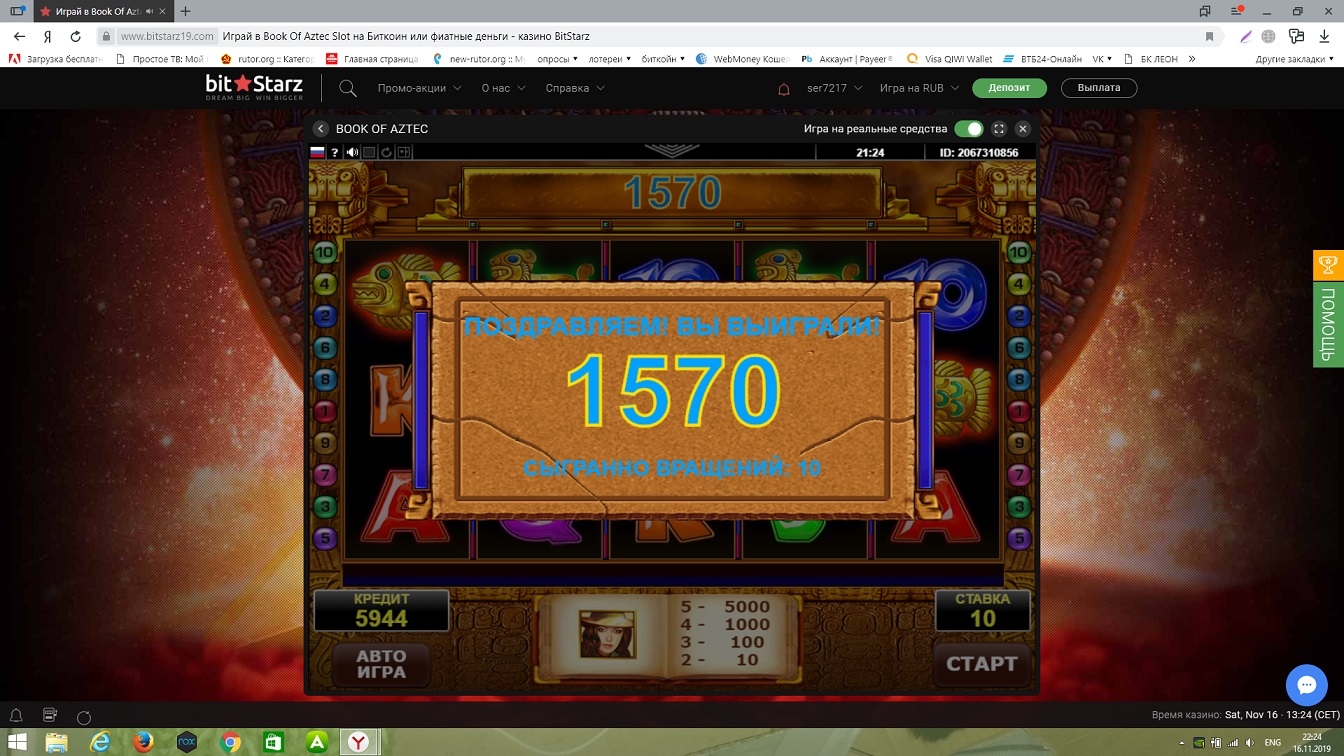Viewport: 1344px width, 756px height.
Task: Open the live chat bubble
Action: pyautogui.click(x=1306, y=685)
